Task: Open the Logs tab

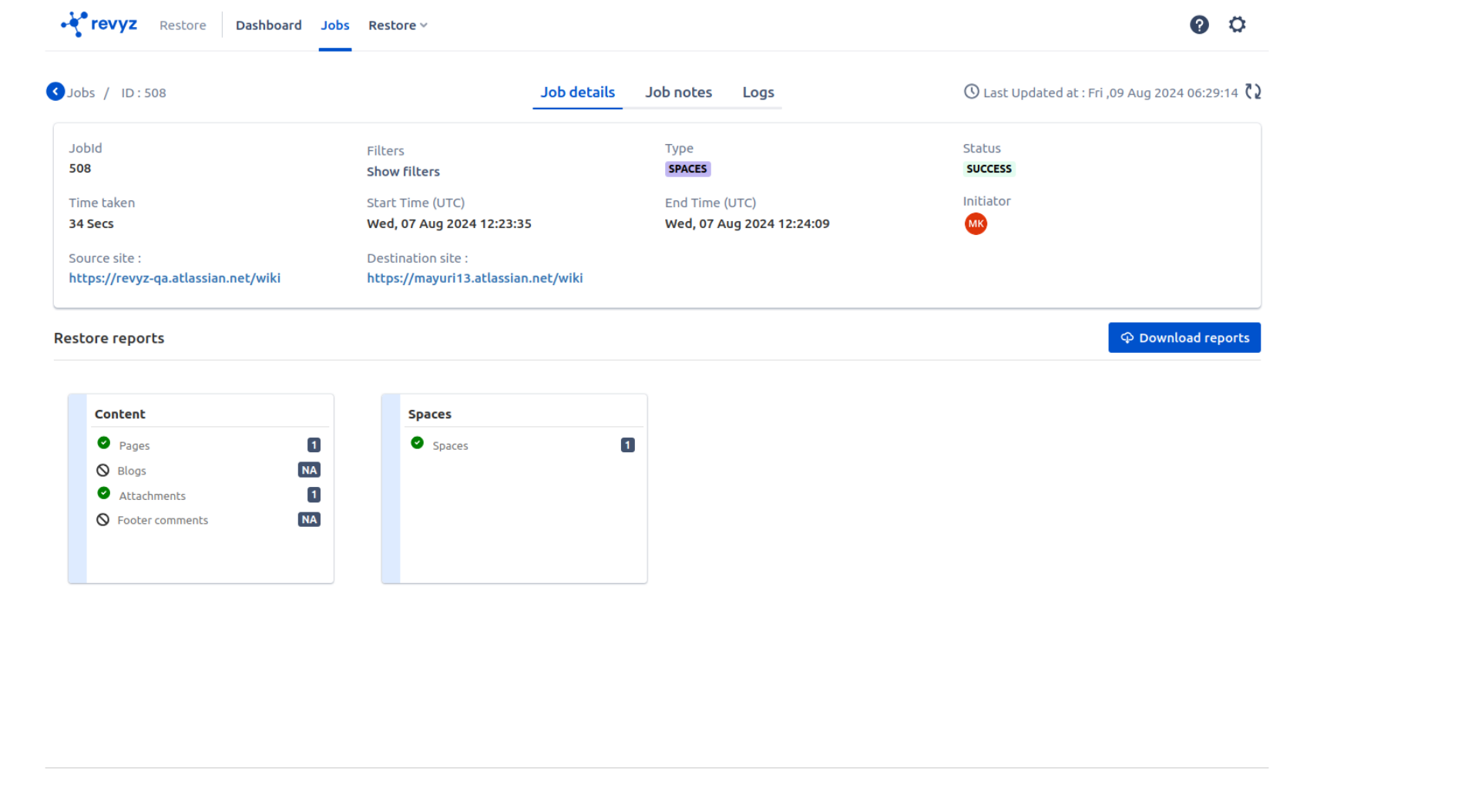Action: click(x=758, y=92)
